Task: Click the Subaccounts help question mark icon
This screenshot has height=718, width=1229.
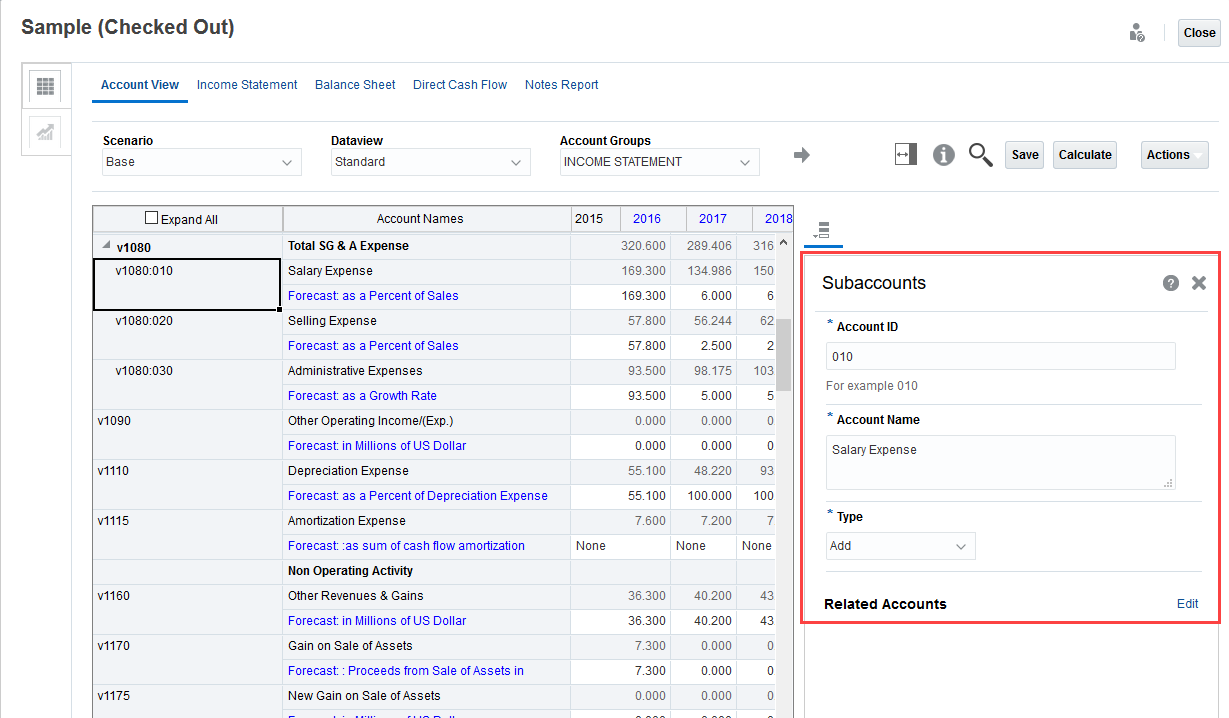Action: [x=1171, y=283]
